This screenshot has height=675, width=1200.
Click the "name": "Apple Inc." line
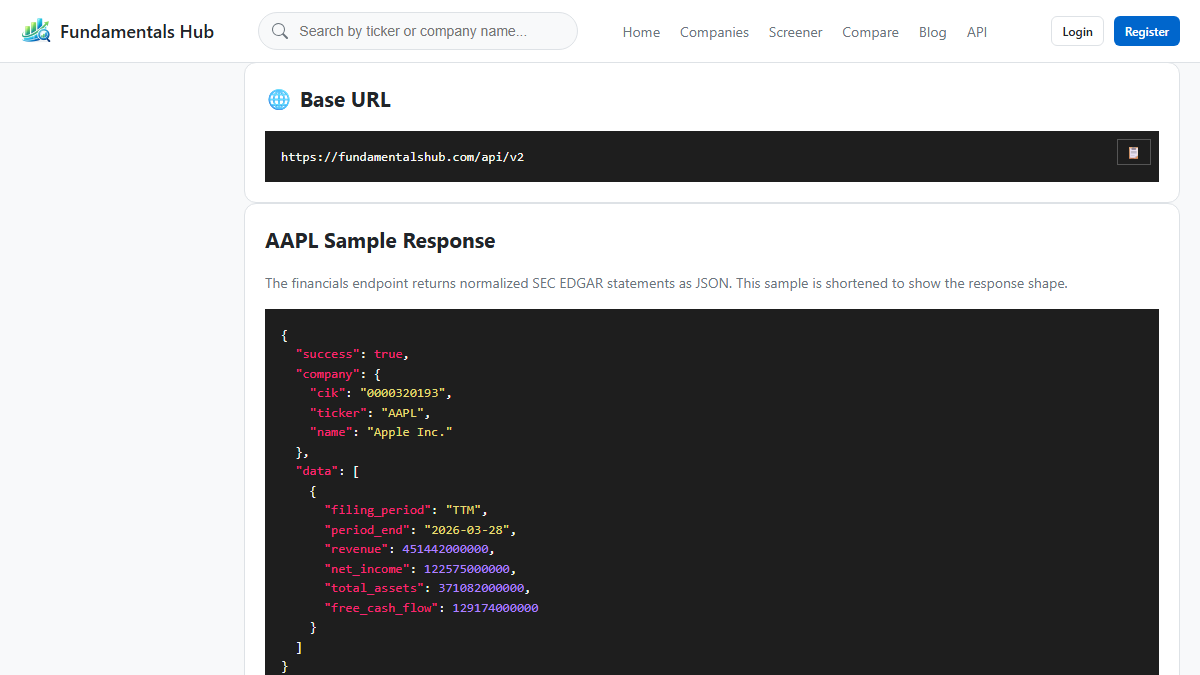(381, 432)
